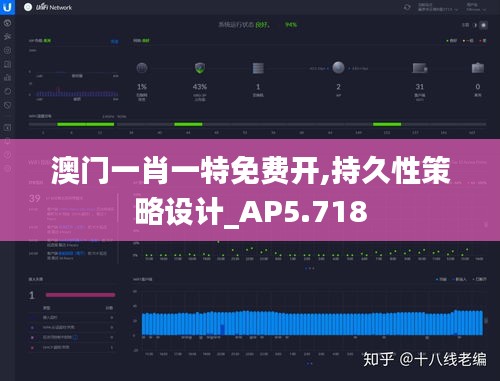Open the Clients sidebar icon
Viewport: 500px width, 381px height.
[x=7, y=64]
